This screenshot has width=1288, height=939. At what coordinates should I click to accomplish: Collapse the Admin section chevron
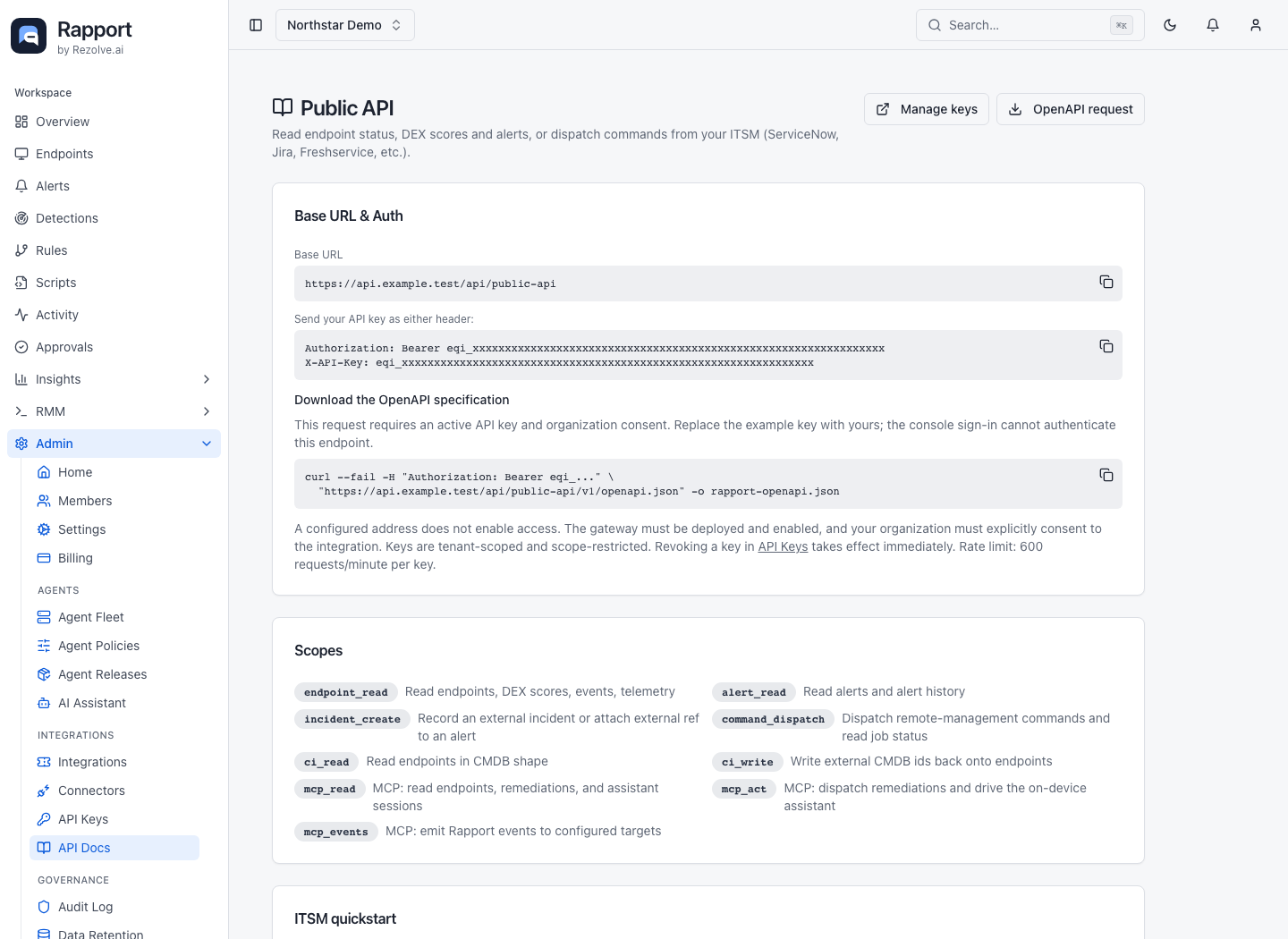[207, 444]
